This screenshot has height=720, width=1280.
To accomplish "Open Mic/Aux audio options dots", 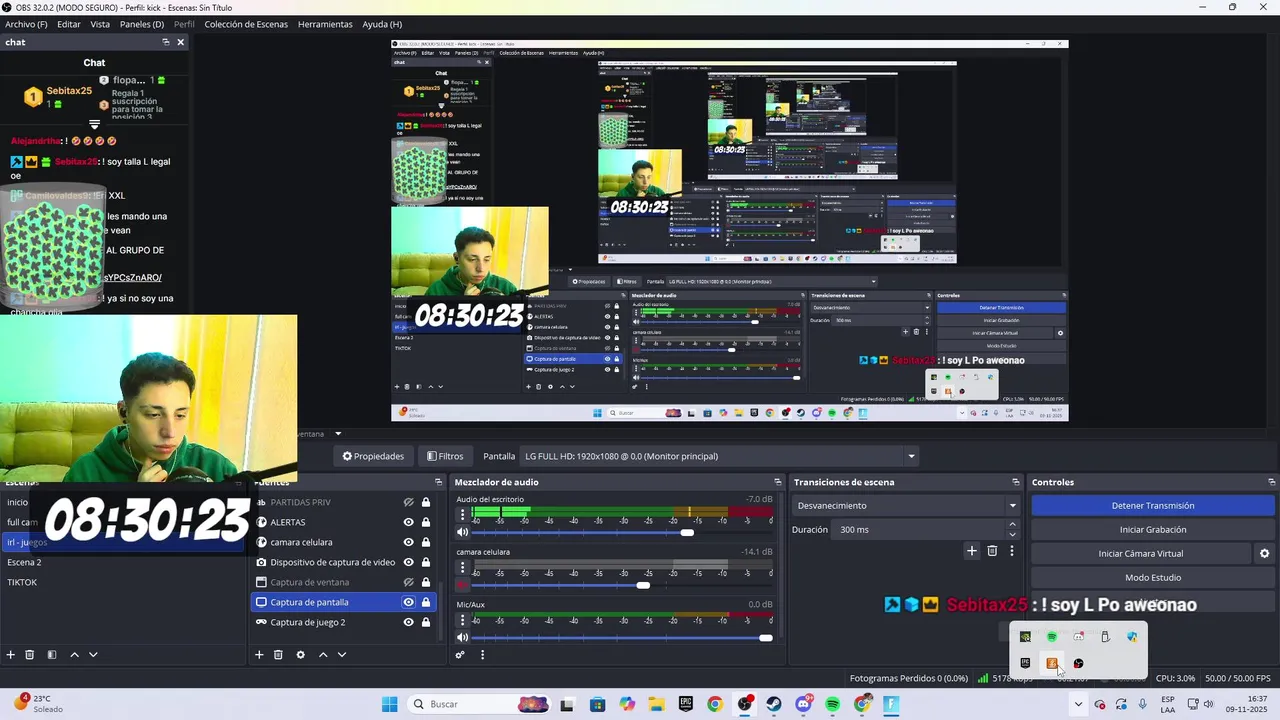I will (462, 621).
